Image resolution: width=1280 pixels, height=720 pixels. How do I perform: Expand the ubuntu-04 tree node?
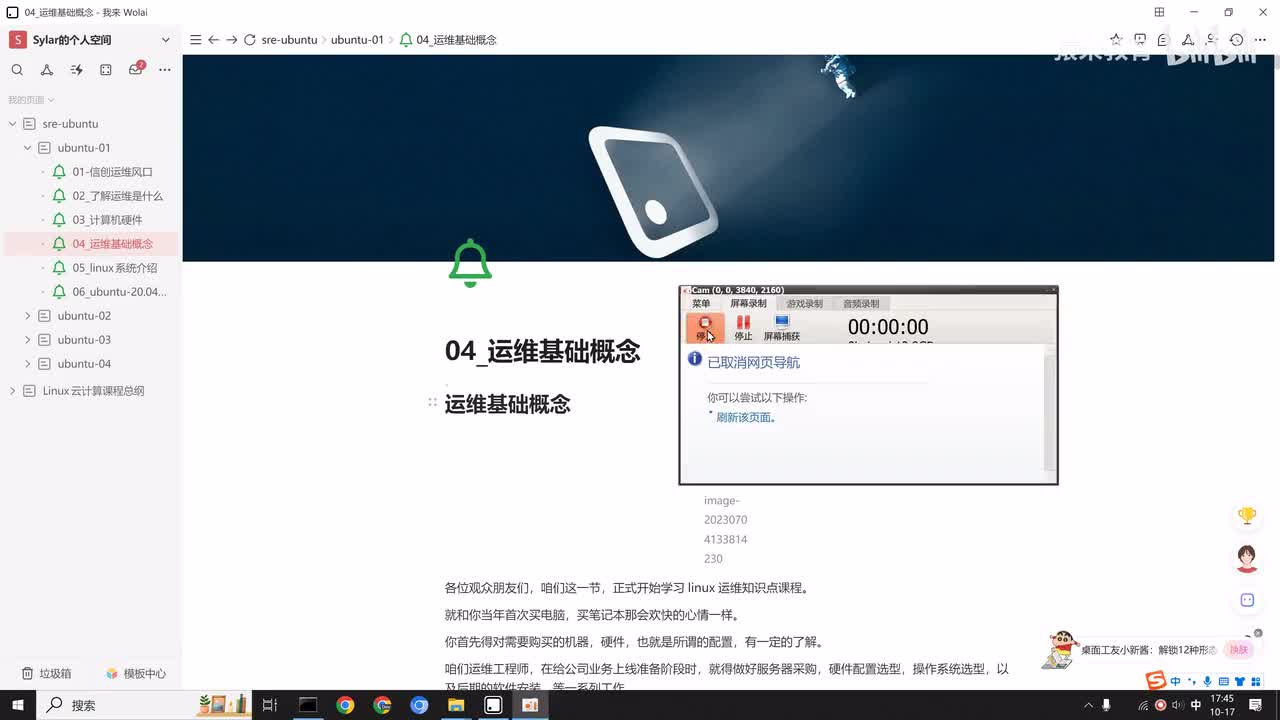tap(28, 364)
